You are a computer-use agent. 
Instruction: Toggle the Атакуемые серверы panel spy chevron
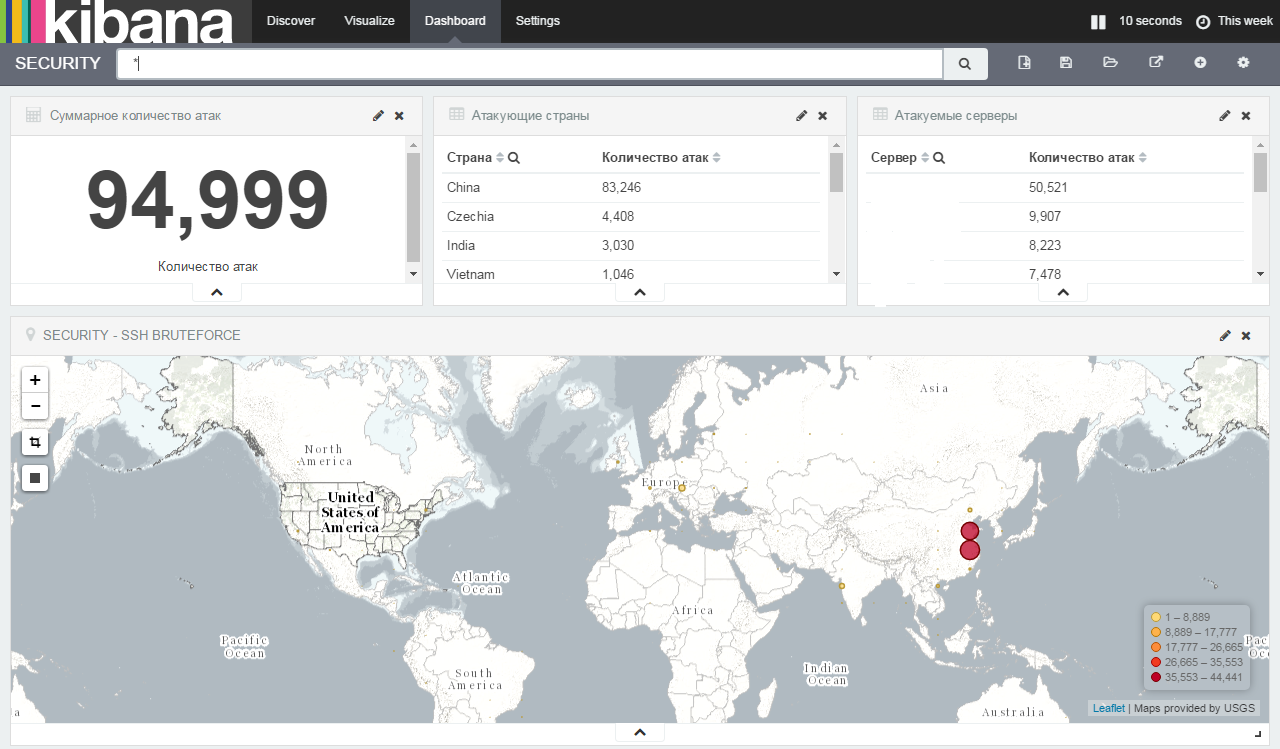point(1063,293)
